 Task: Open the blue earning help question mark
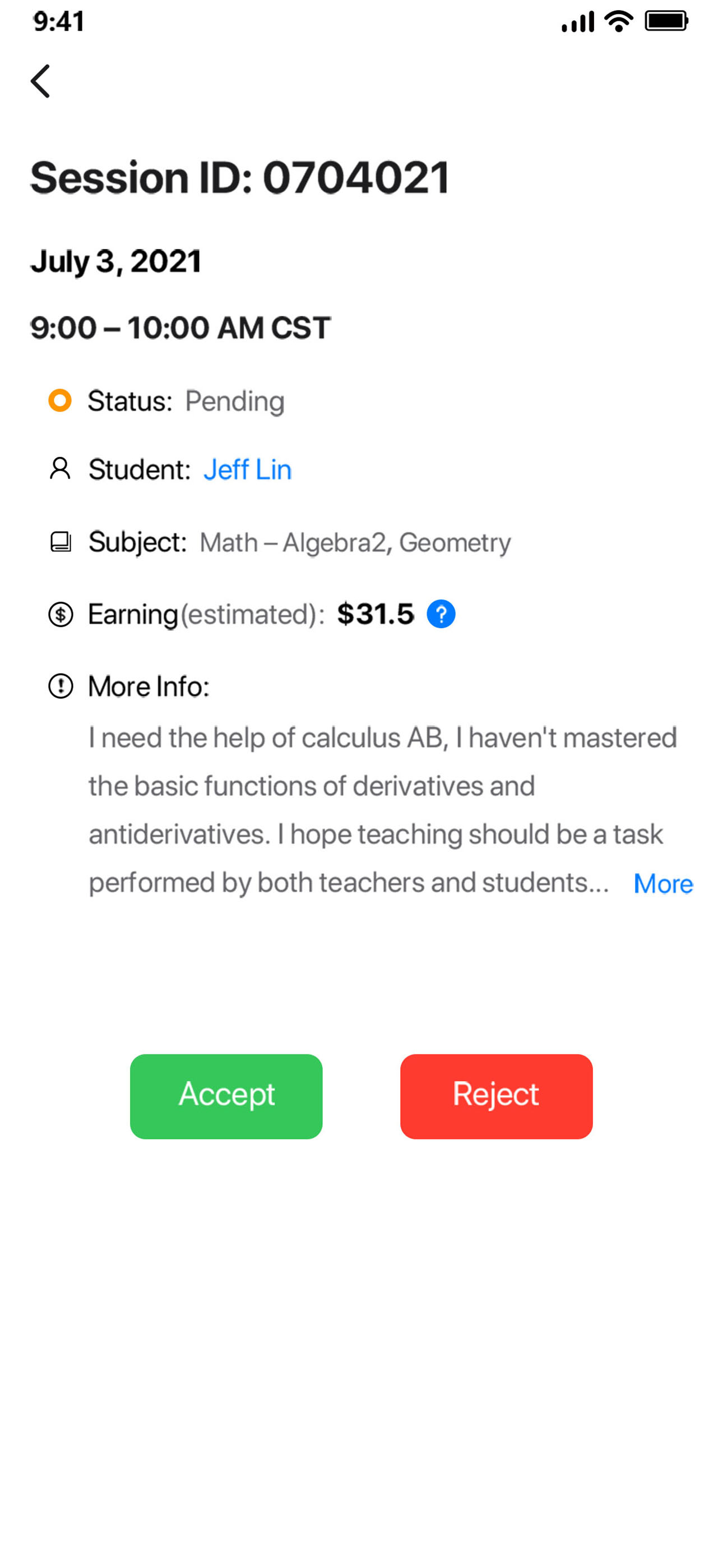(x=441, y=614)
